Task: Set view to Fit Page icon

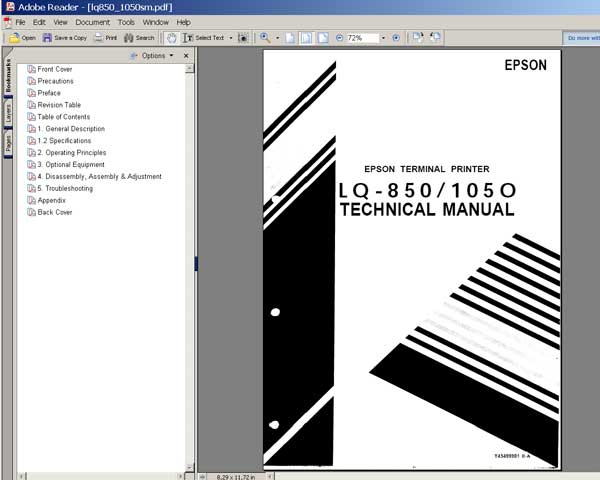Action: pos(306,38)
